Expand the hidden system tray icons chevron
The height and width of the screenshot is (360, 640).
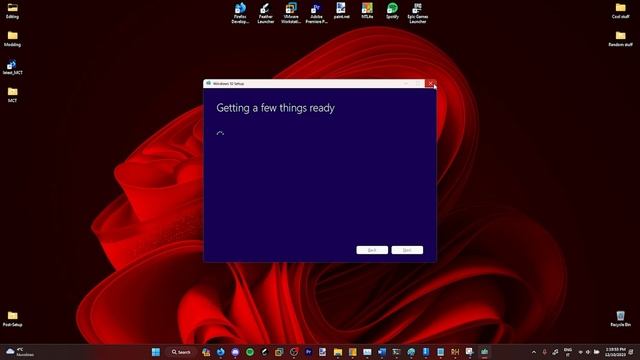coord(534,352)
